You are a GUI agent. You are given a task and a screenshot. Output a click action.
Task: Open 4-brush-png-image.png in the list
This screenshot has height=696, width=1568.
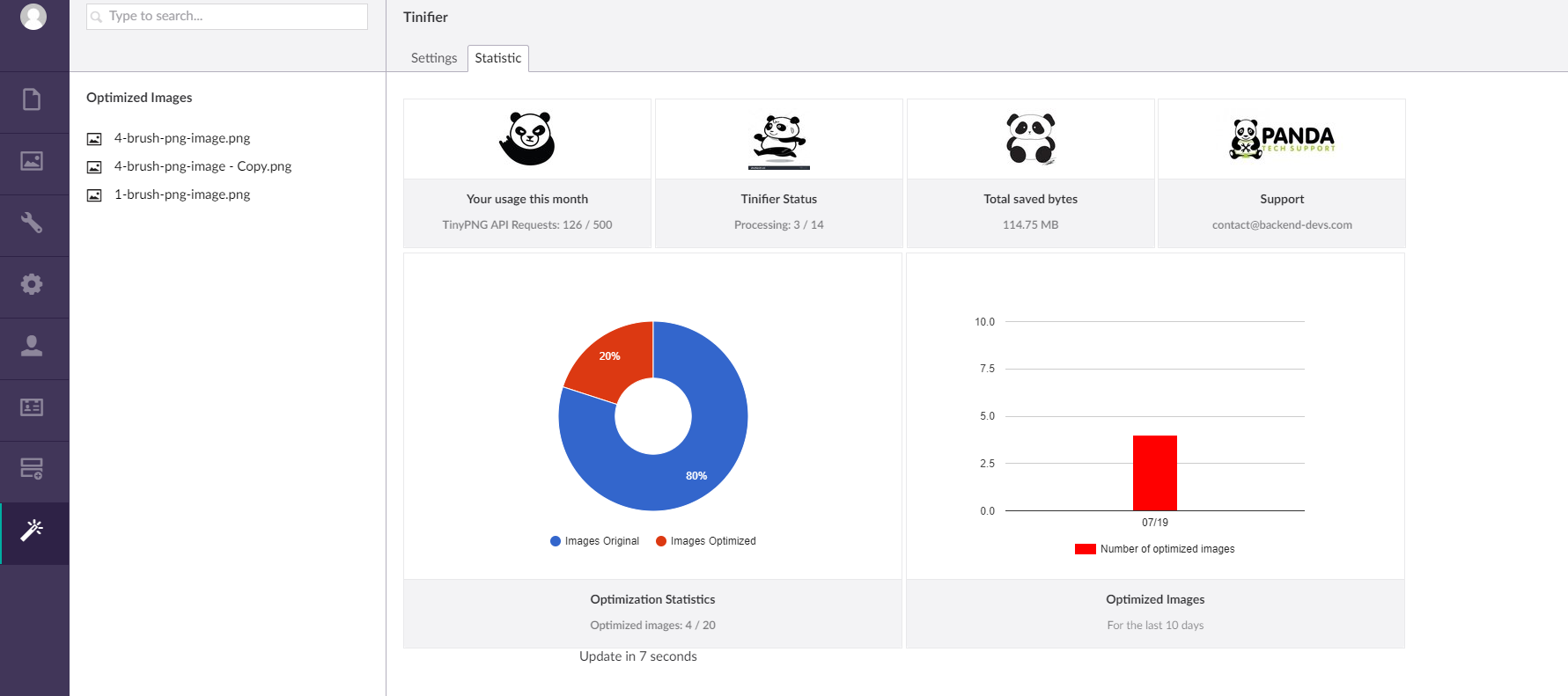tap(181, 138)
